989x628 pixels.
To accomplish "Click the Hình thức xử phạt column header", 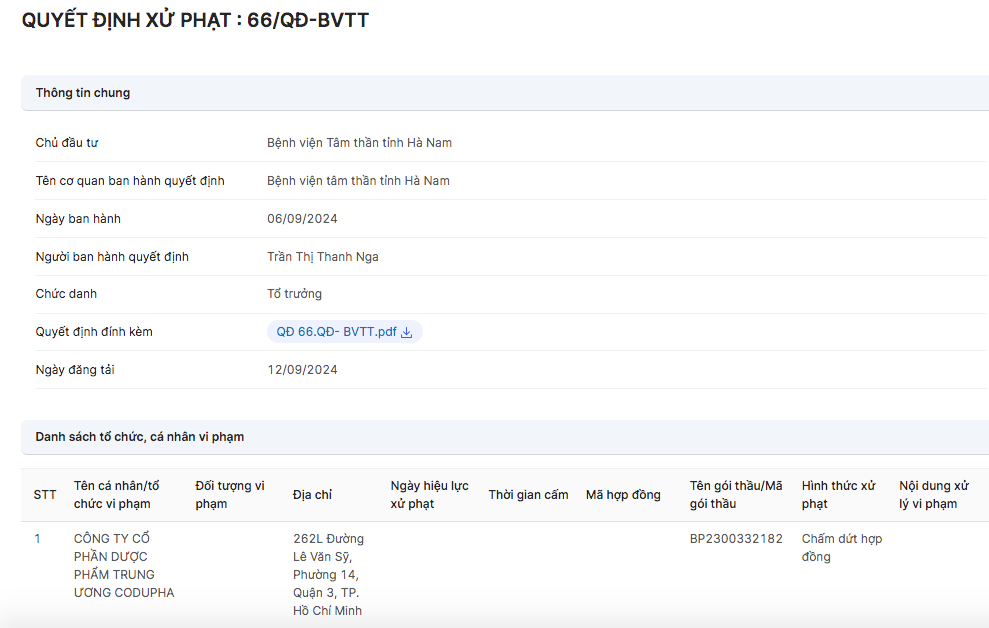I will point(838,495).
